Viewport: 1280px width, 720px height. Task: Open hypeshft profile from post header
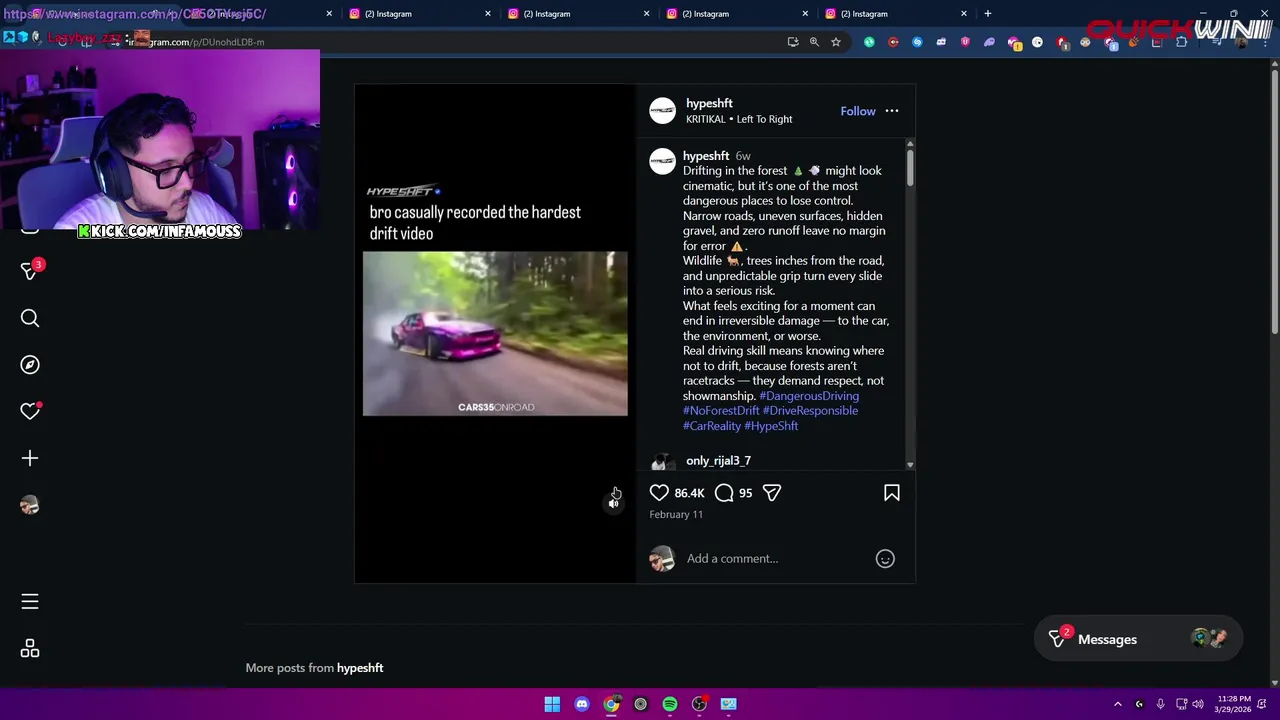(x=709, y=103)
